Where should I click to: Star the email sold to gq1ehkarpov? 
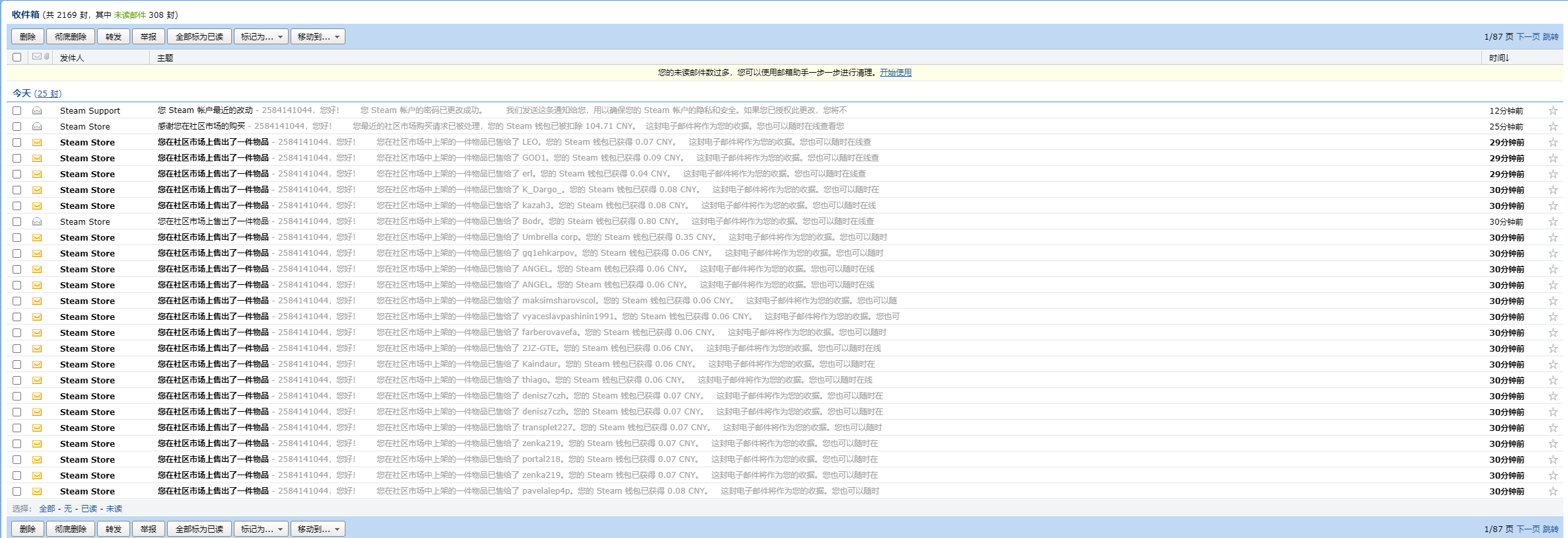pyautogui.click(x=1553, y=253)
